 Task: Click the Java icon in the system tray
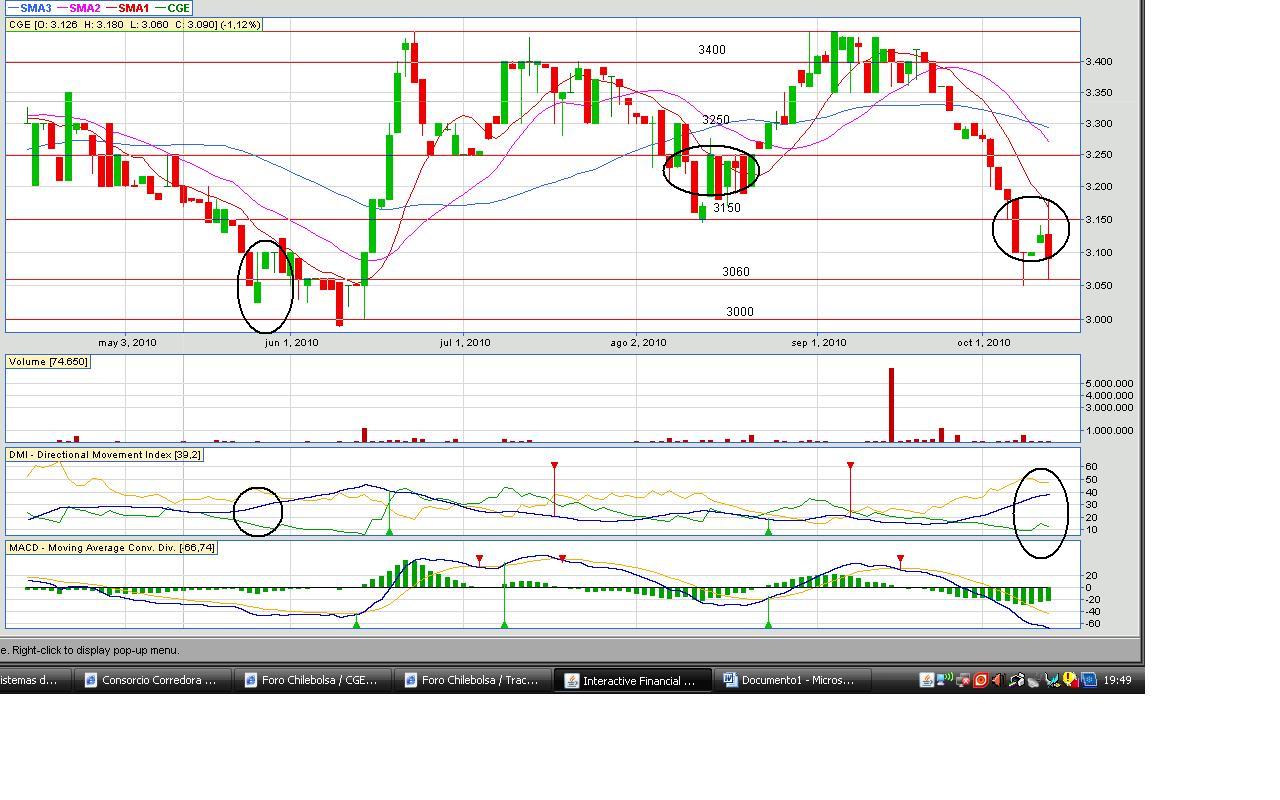point(927,680)
